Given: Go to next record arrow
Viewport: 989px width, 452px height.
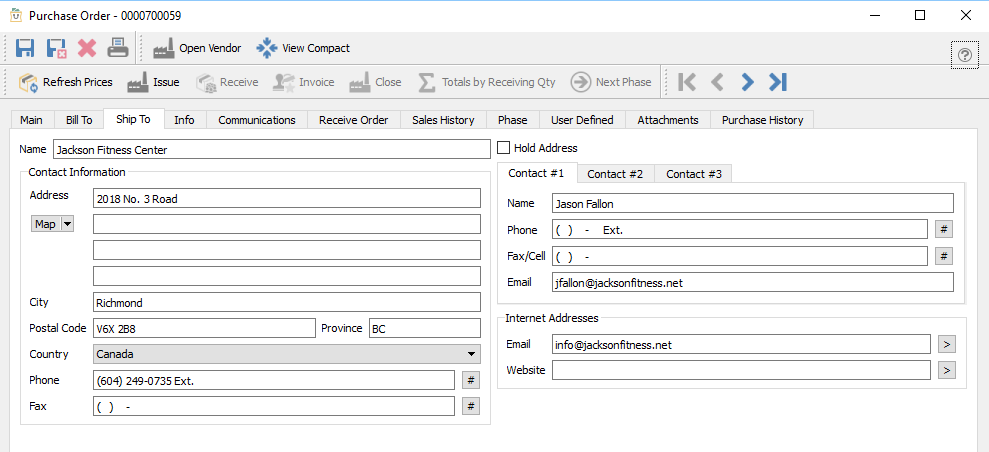Looking at the screenshot, I should tap(747, 82).
